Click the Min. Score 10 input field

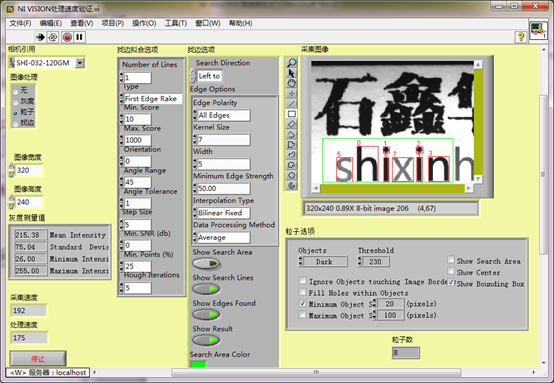tap(137, 119)
